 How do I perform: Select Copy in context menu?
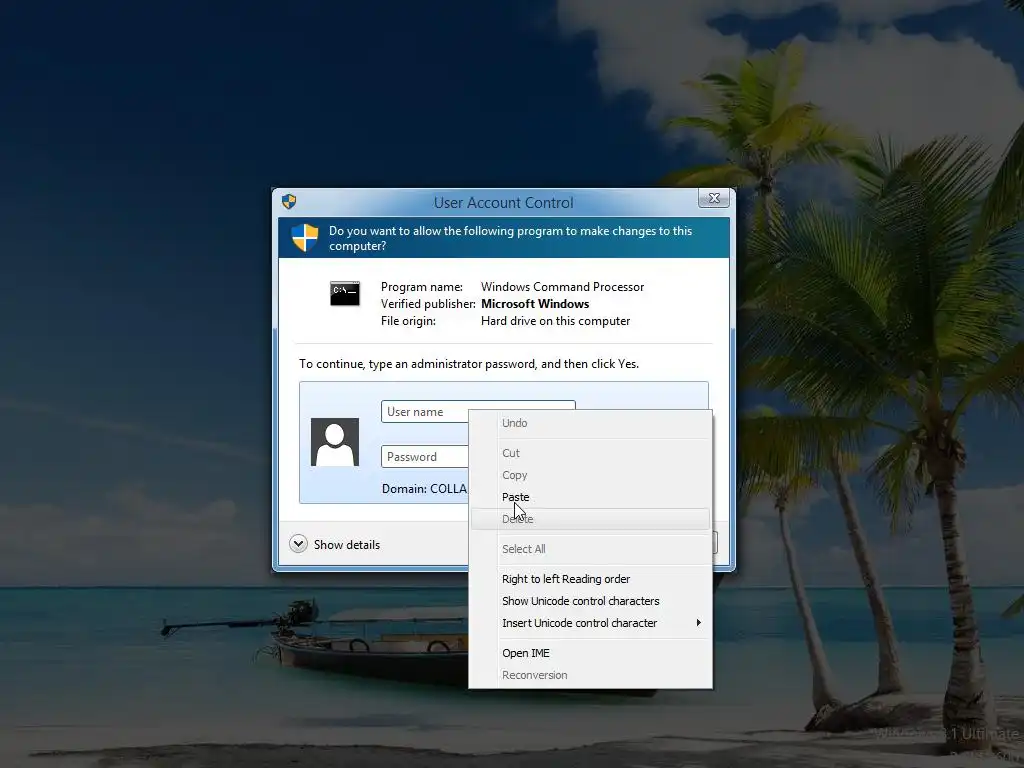pyautogui.click(x=590, y=475)
